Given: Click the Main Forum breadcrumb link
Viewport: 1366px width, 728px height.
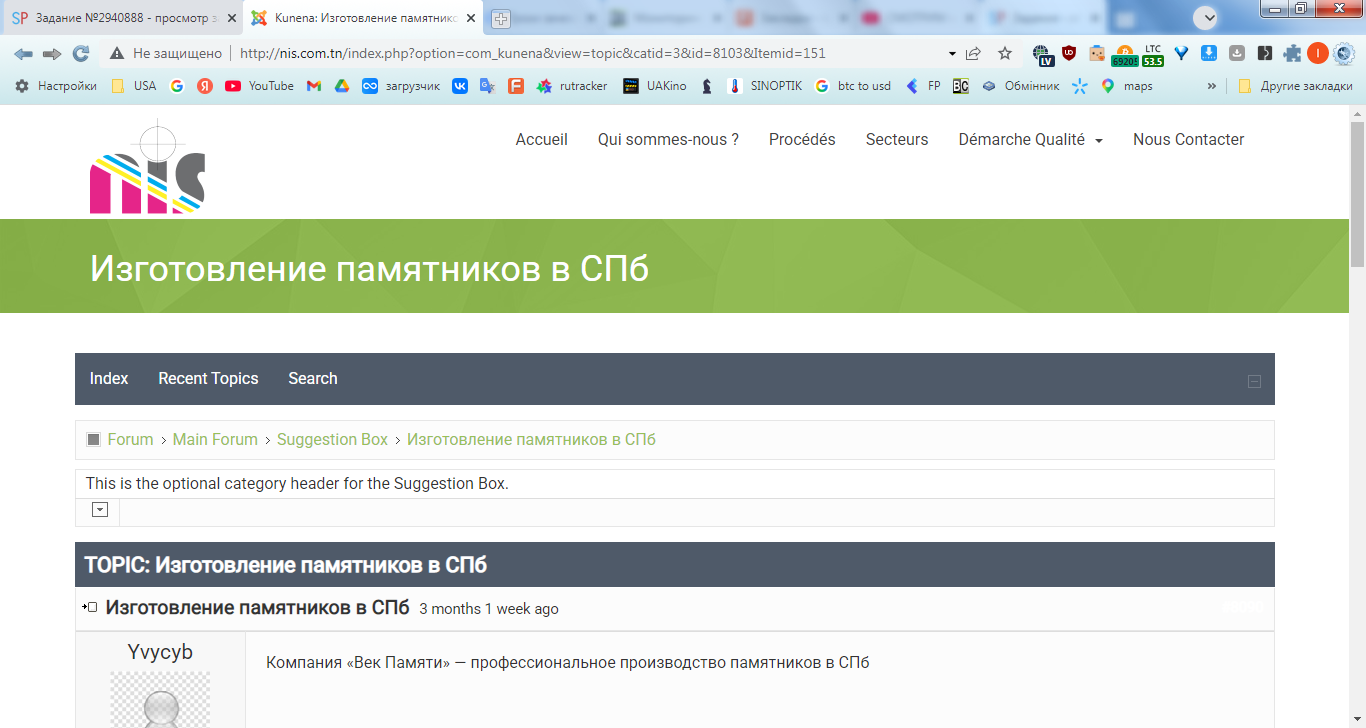Looking at the screenshot, I should point(215,440).
